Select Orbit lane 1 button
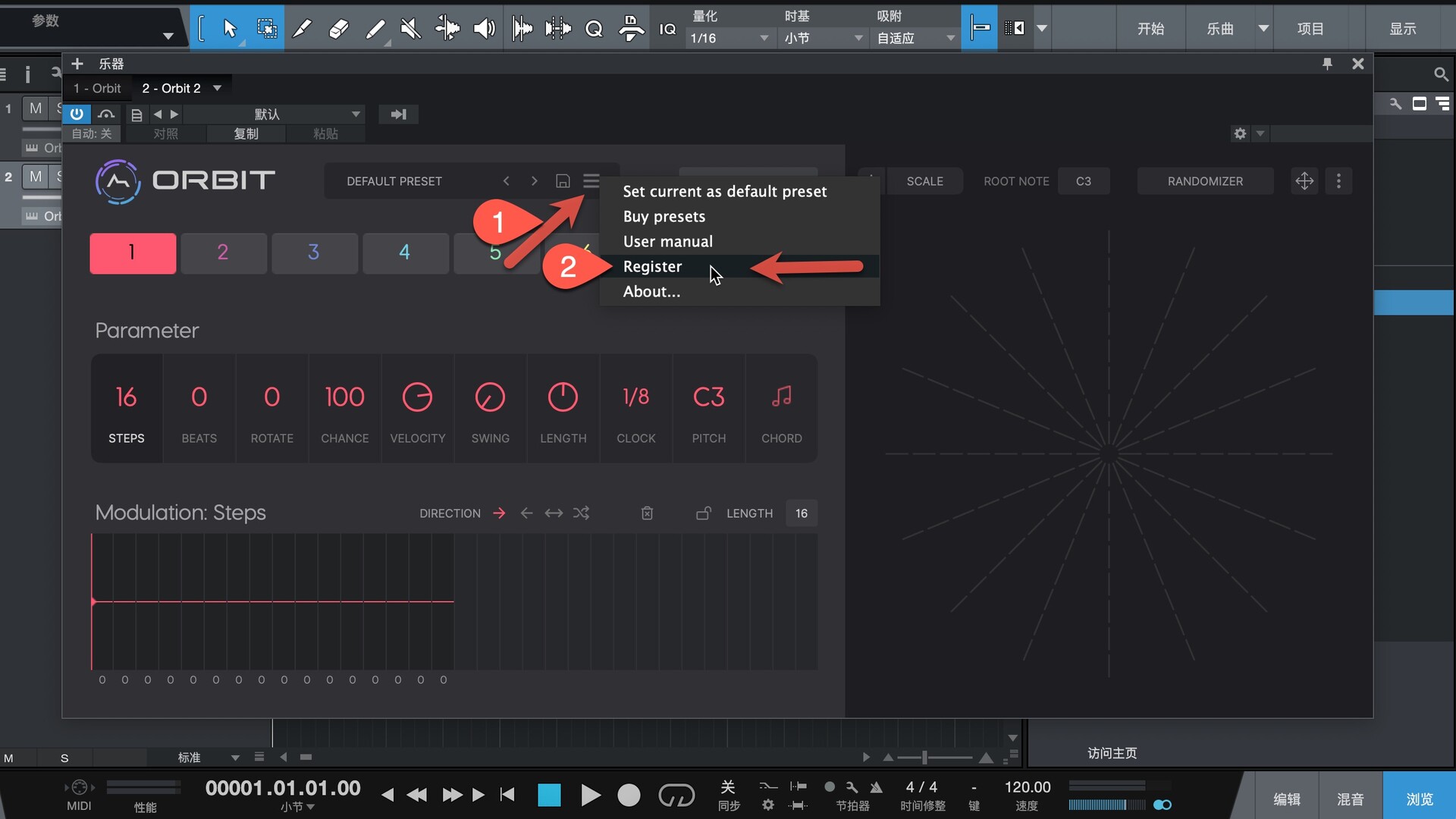The height and width of the screenshot is (819, 1456). click(x=133, y=253)
